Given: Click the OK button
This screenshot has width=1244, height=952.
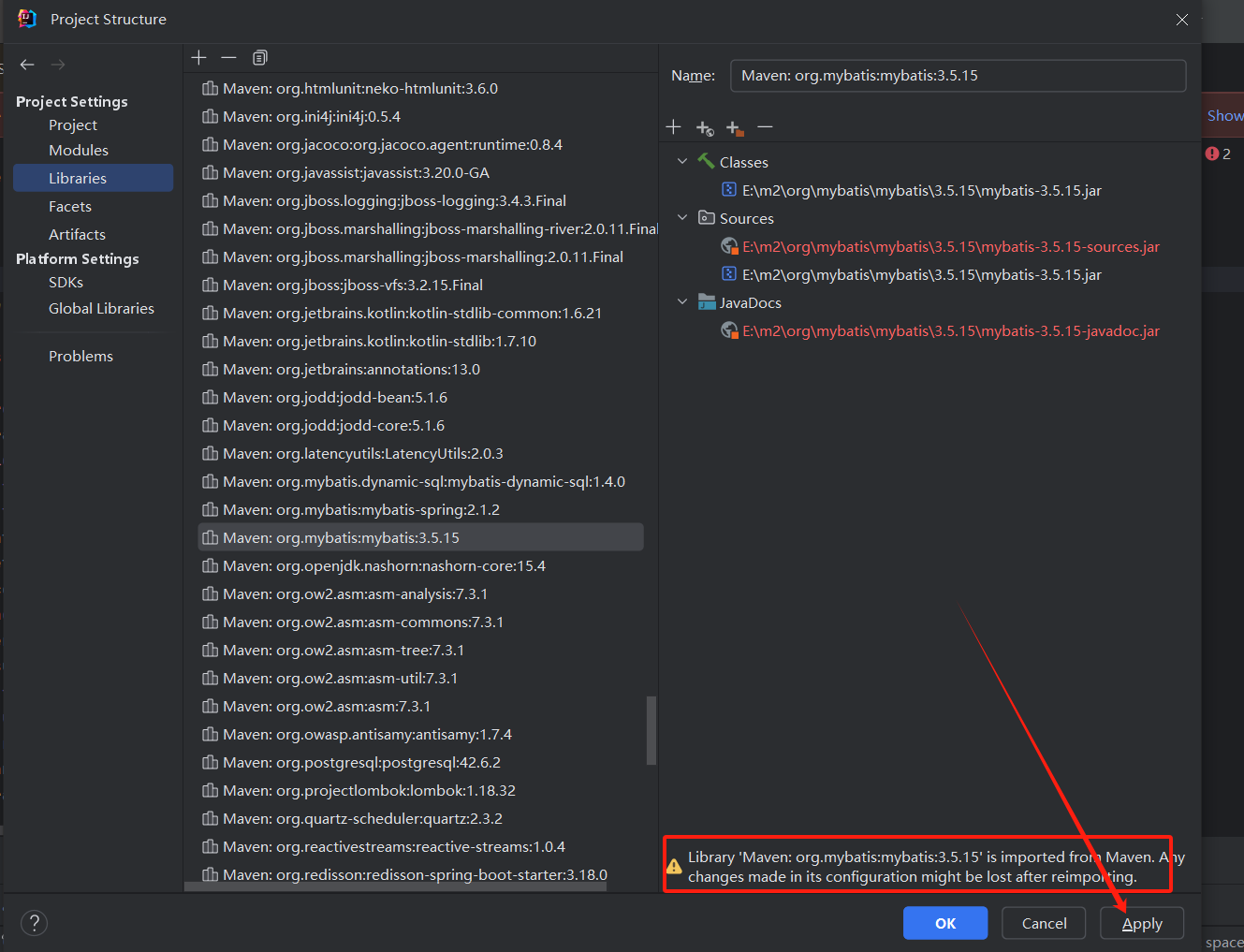Looking at the screenshot, I should pos(945,923).
